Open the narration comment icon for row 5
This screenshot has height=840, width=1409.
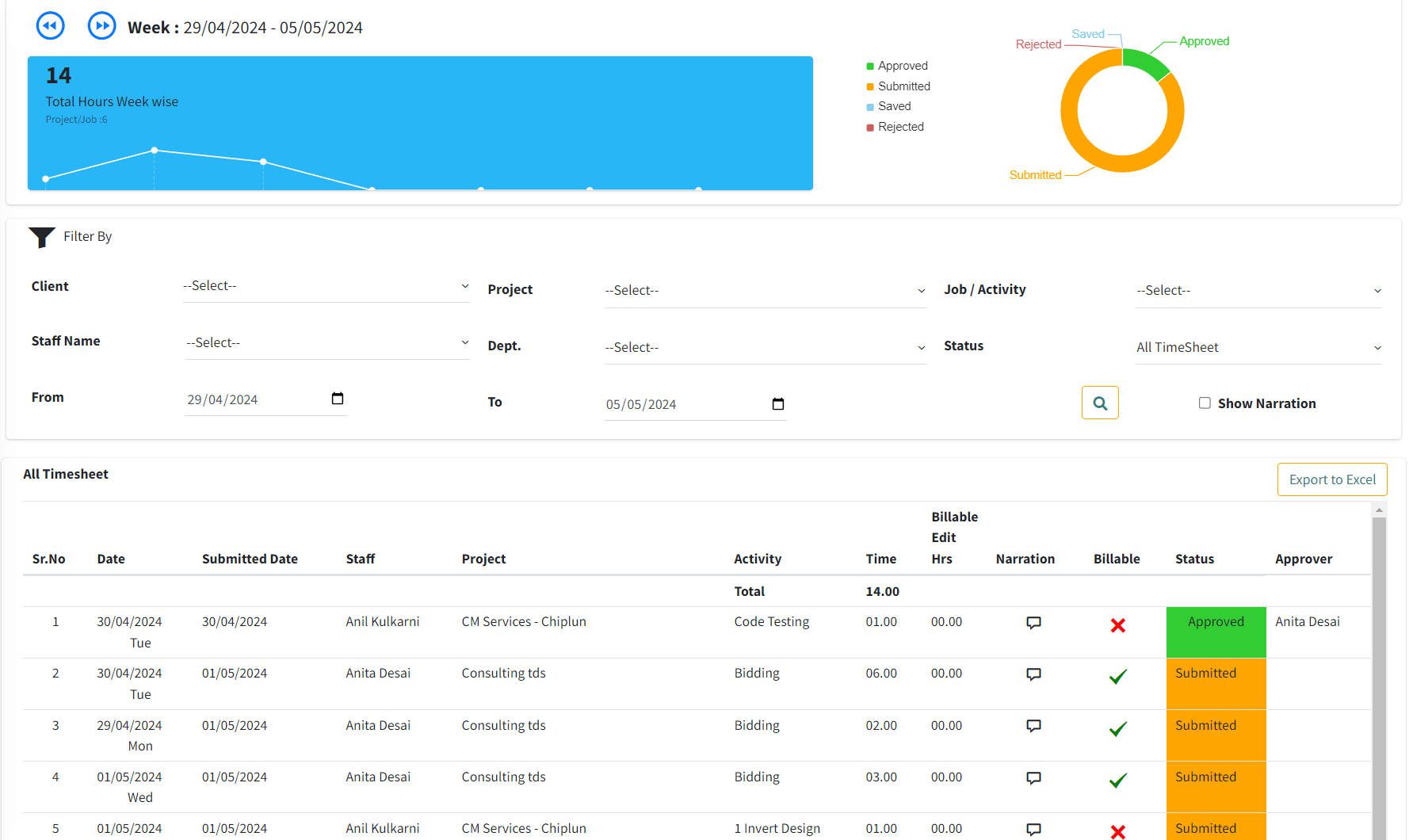pyautogui.click(x=1033, y=830)
